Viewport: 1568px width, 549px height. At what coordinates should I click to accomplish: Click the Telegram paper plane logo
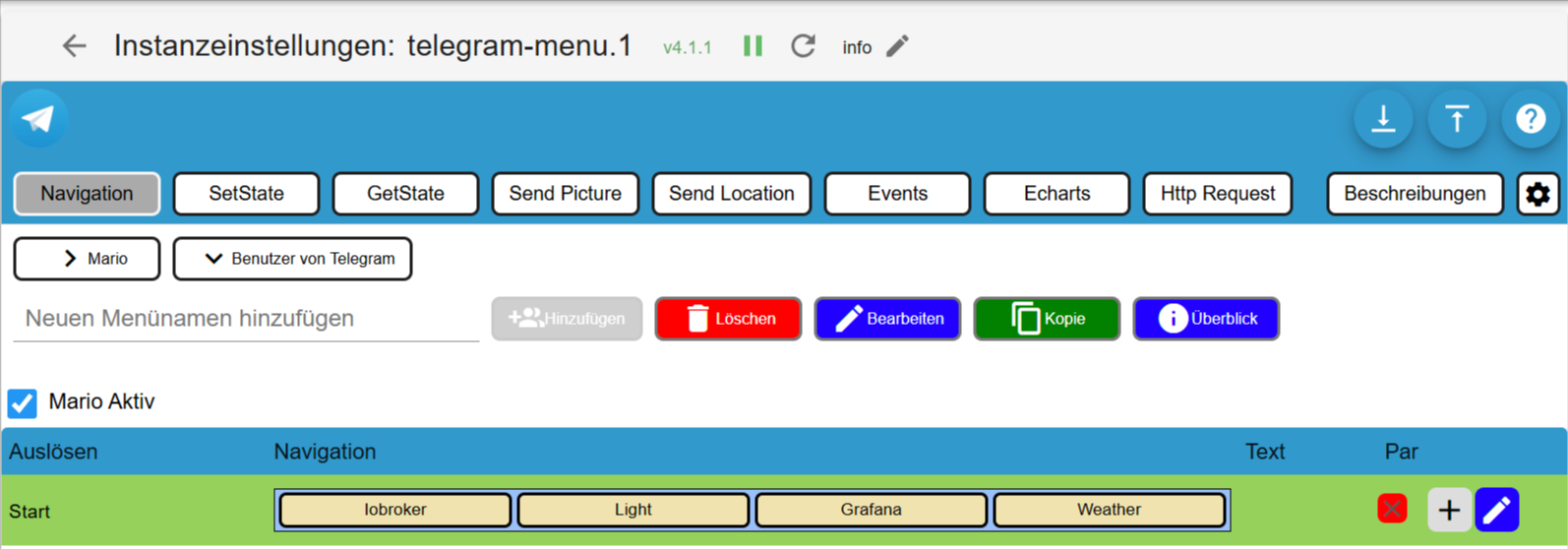coord(39,119)
